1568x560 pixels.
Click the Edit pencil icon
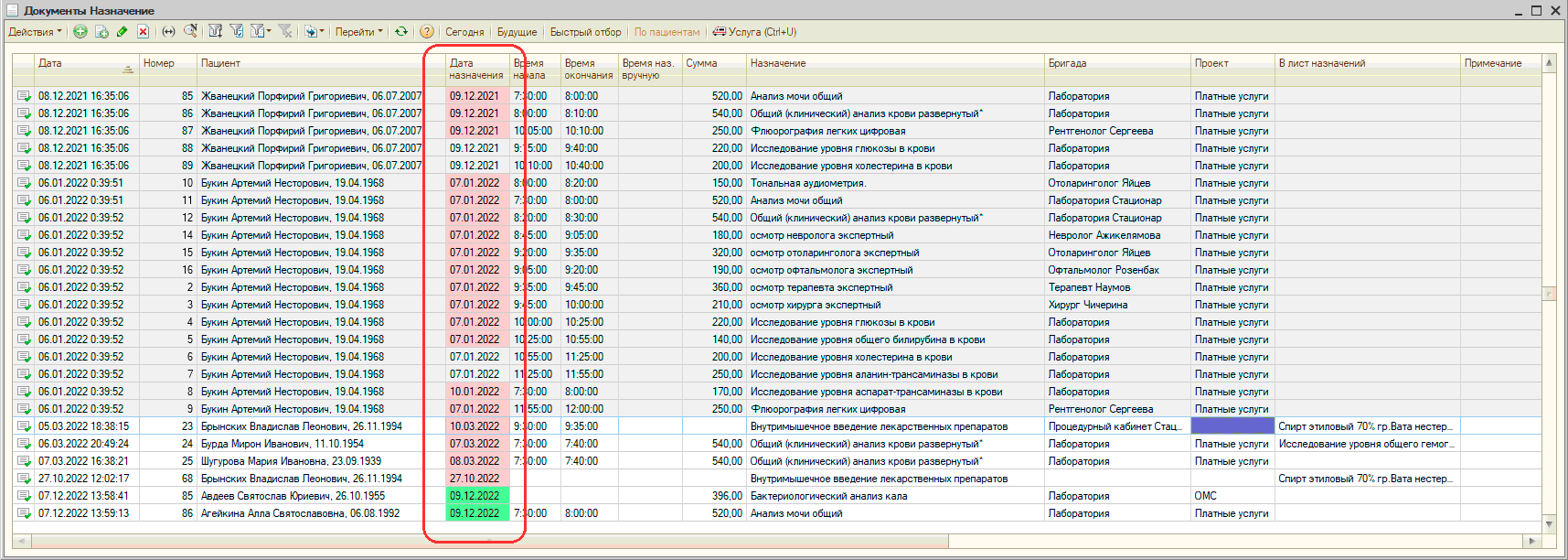(122, 32)
